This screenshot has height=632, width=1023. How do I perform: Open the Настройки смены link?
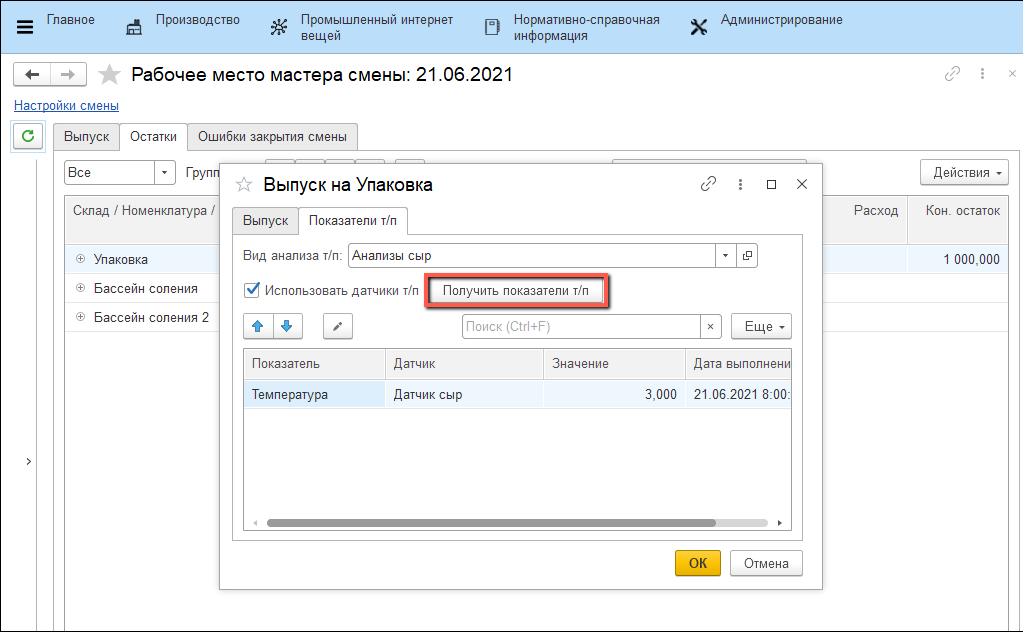[66, 105]
